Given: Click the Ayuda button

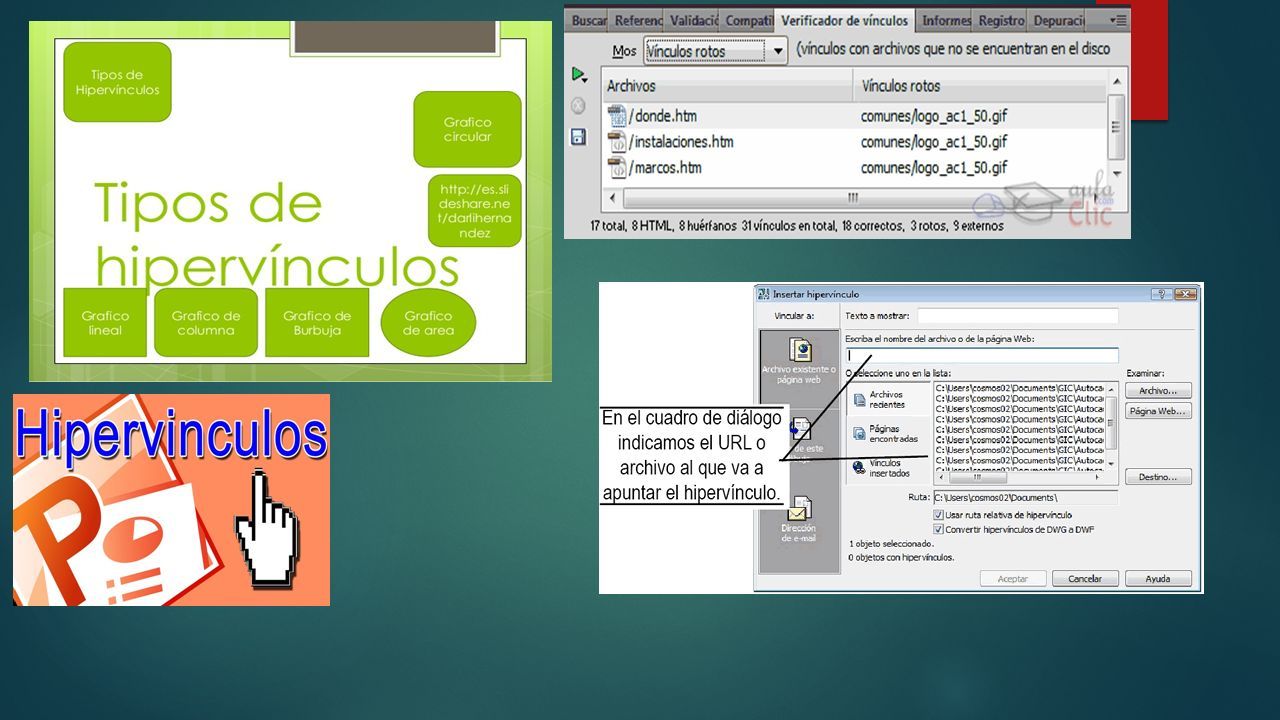Looking at the screenshot, I should (x=1158, y=579).
